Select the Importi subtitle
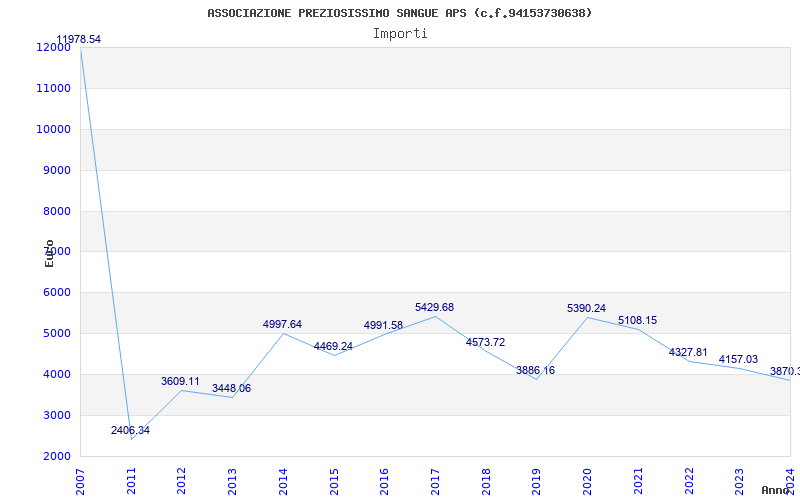 tap(400, 34)
